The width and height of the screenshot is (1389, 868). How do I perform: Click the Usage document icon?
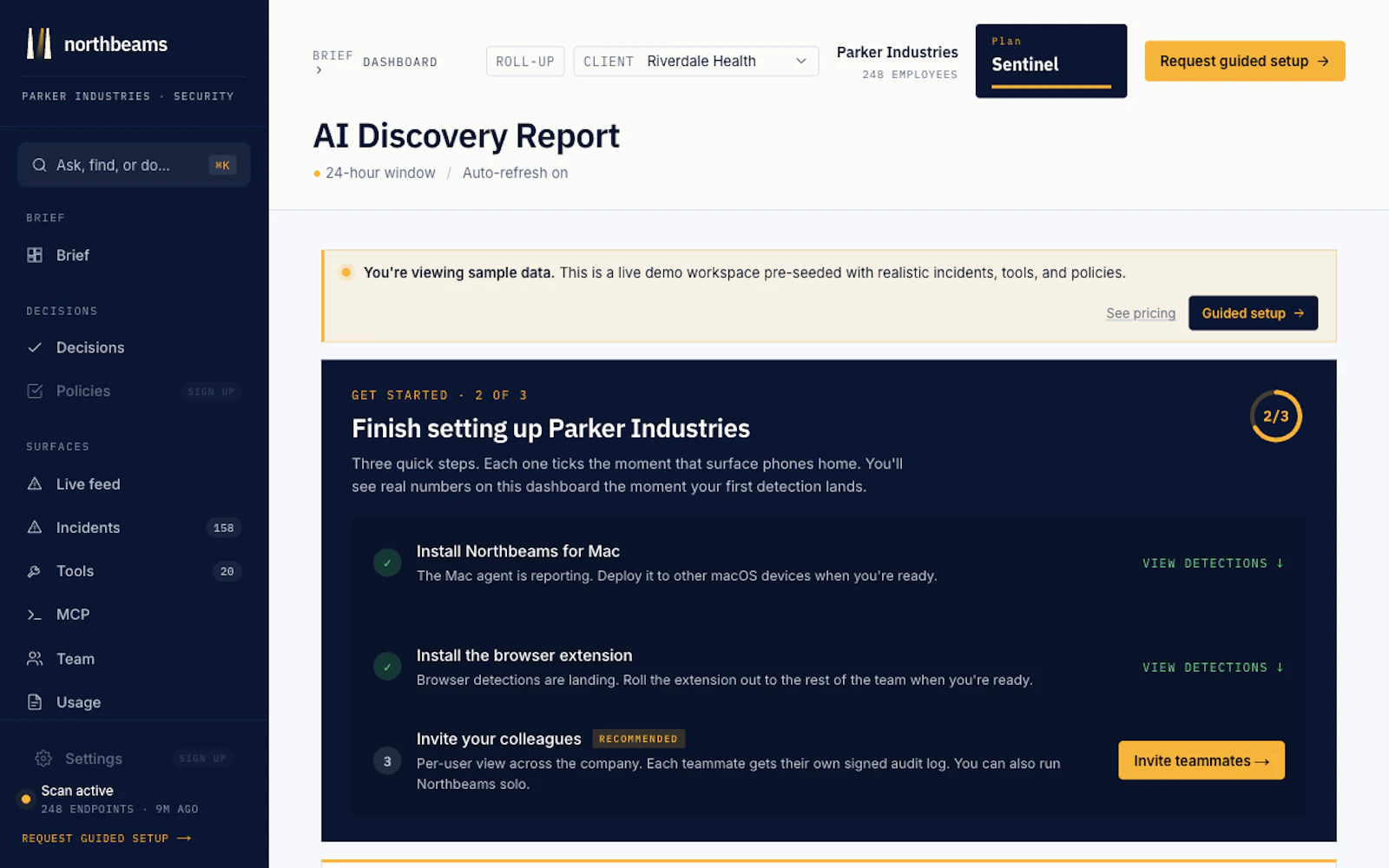coord(35,702)
